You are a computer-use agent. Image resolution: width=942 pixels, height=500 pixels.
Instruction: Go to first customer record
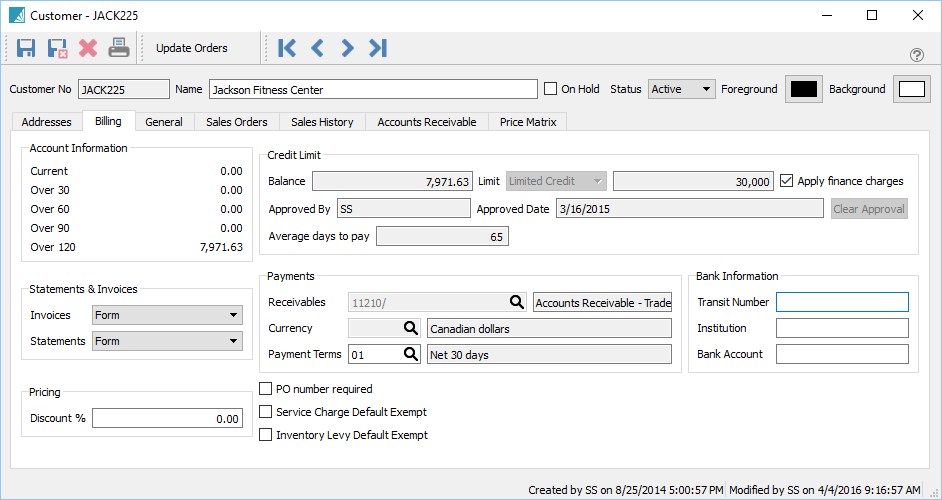click(287, 48)
